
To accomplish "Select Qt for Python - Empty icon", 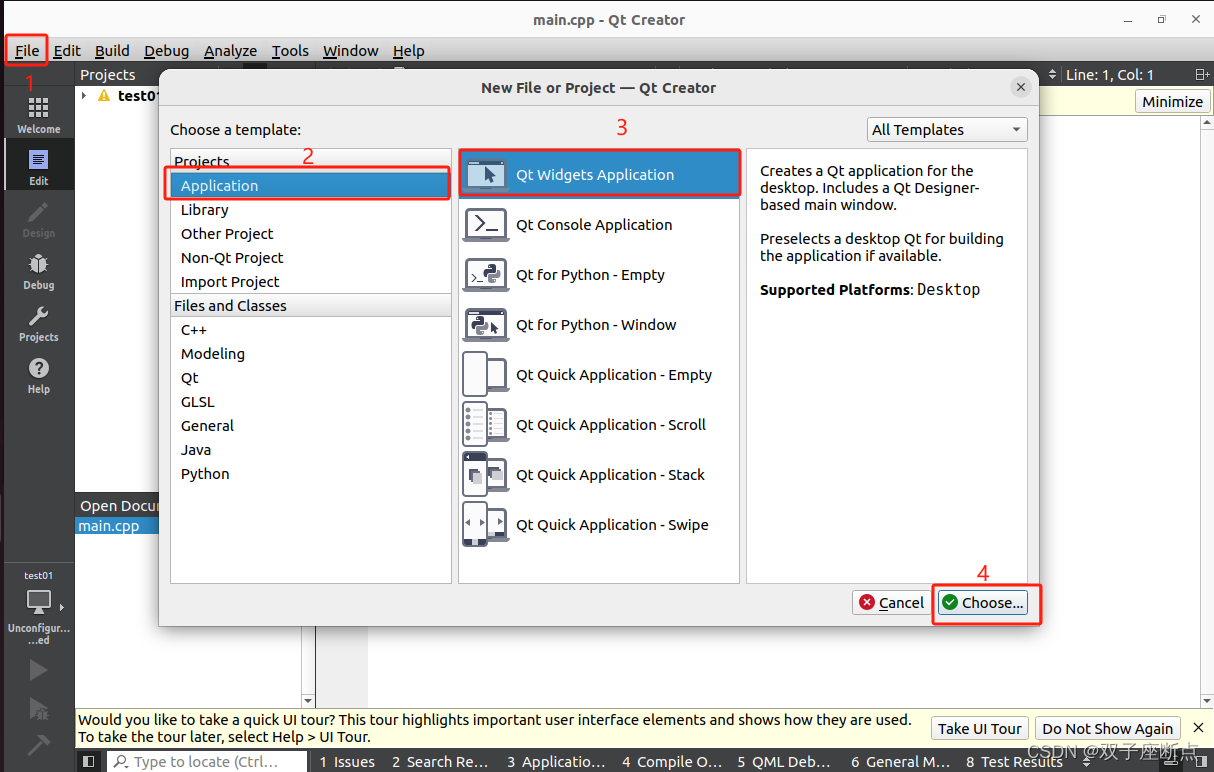I will pos(486,274).
